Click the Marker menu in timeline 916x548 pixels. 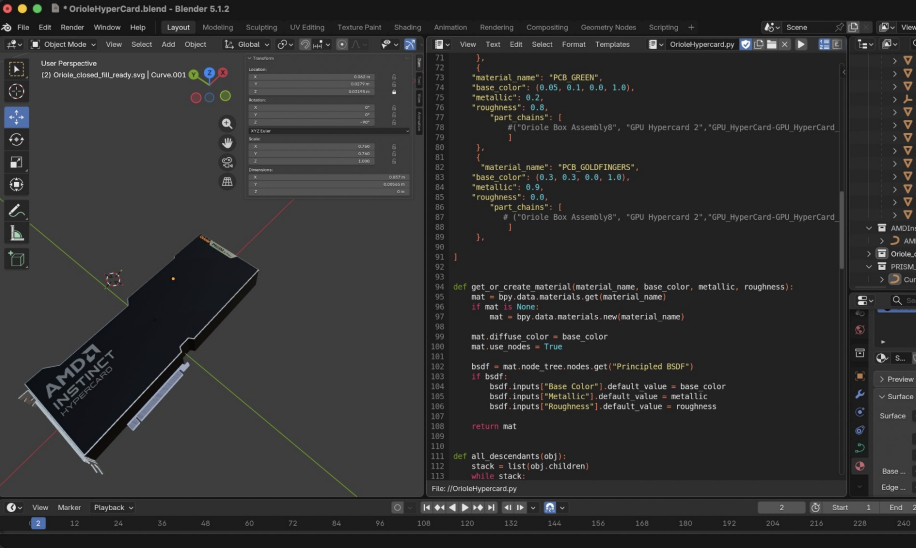point(69,508)
